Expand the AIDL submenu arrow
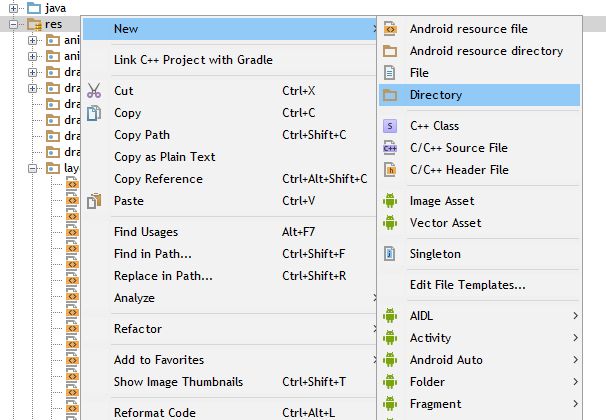This screenshot has width=606, height=420. pos(575,316)
